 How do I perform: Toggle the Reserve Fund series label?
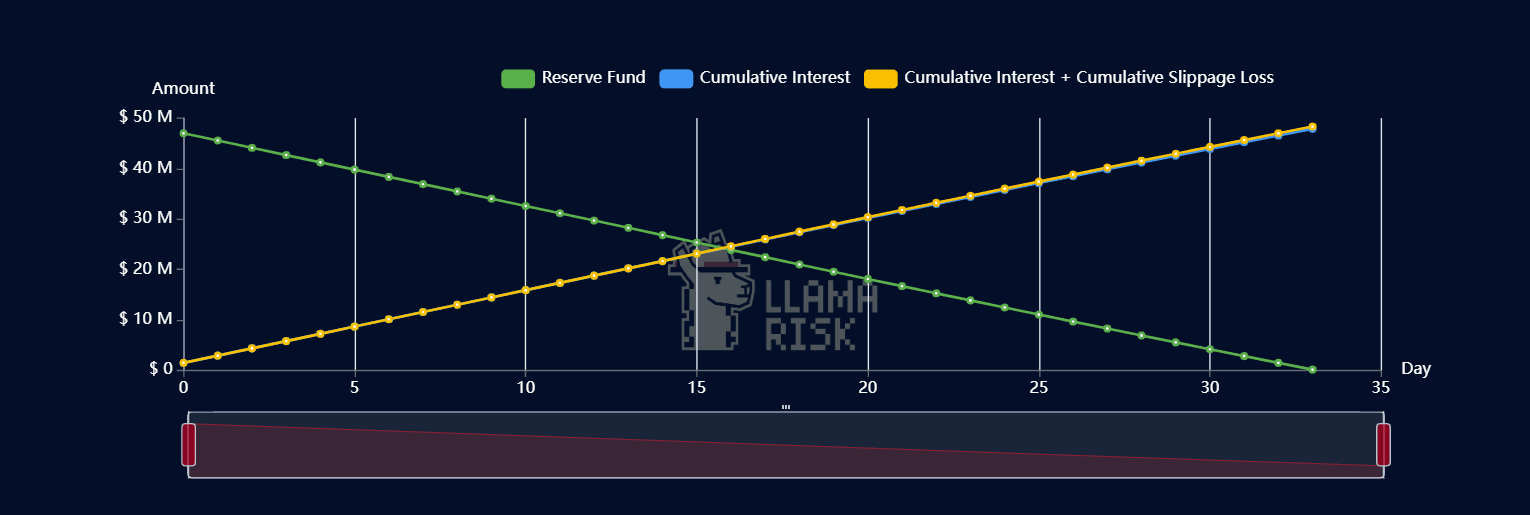tap(593, 78)
